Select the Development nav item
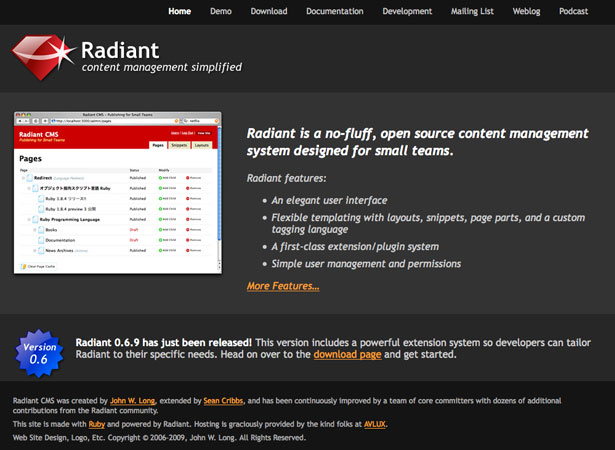This screenshot has width=615, height=450. [x=407, y=11]
